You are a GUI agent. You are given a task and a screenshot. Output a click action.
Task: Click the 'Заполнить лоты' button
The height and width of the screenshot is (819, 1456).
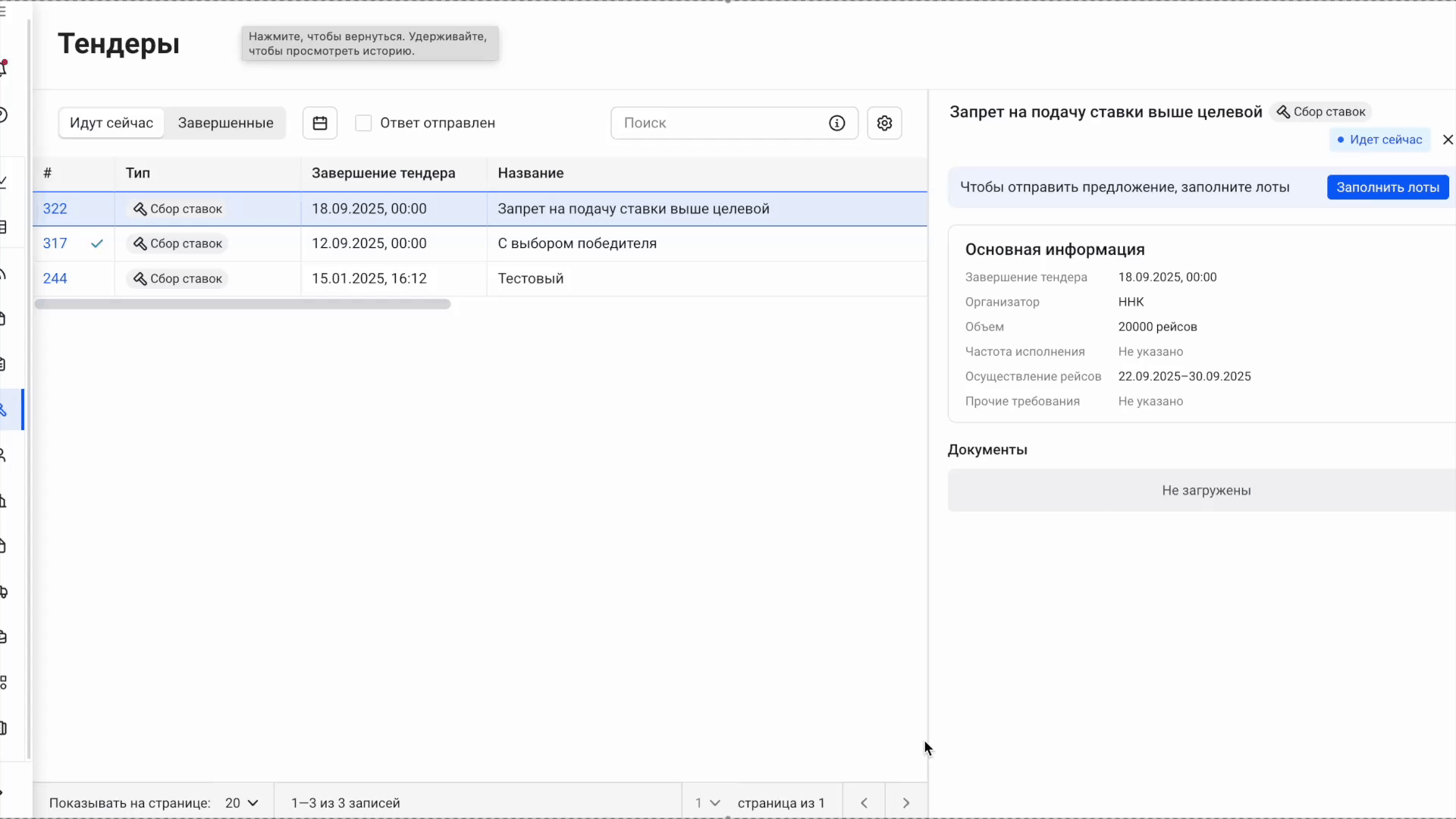click(1387, 187)
